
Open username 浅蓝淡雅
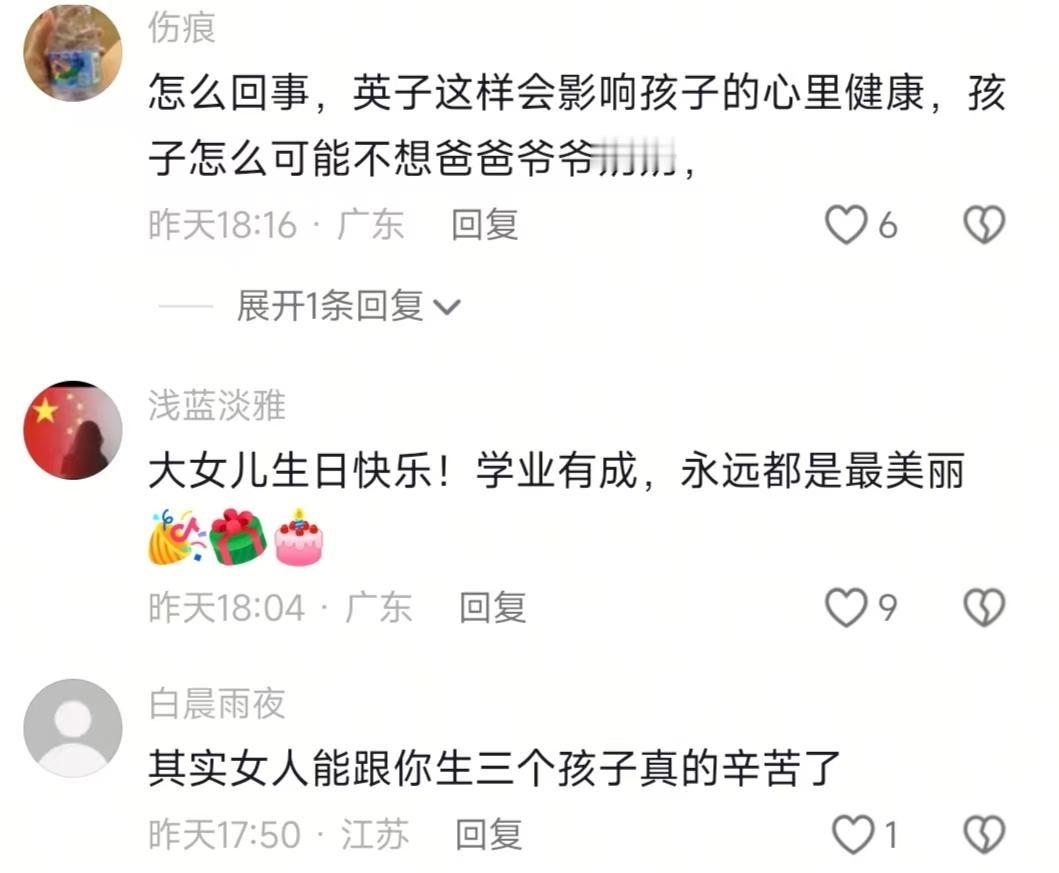217,405
